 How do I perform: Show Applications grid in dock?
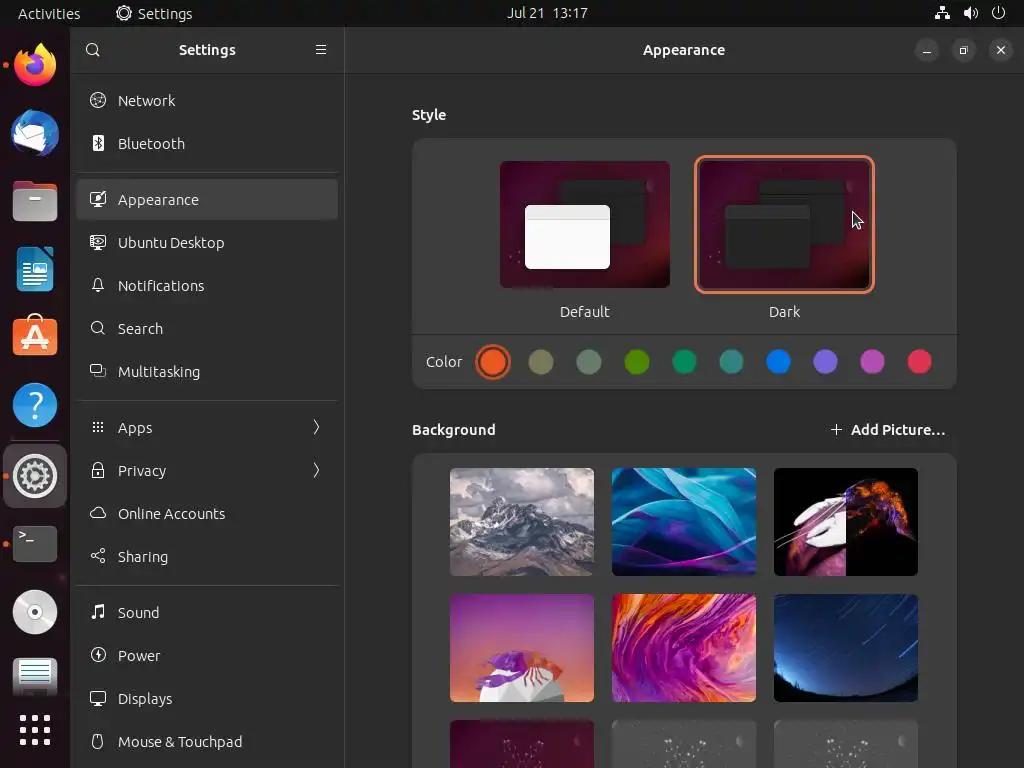click(x=35, y=730)
